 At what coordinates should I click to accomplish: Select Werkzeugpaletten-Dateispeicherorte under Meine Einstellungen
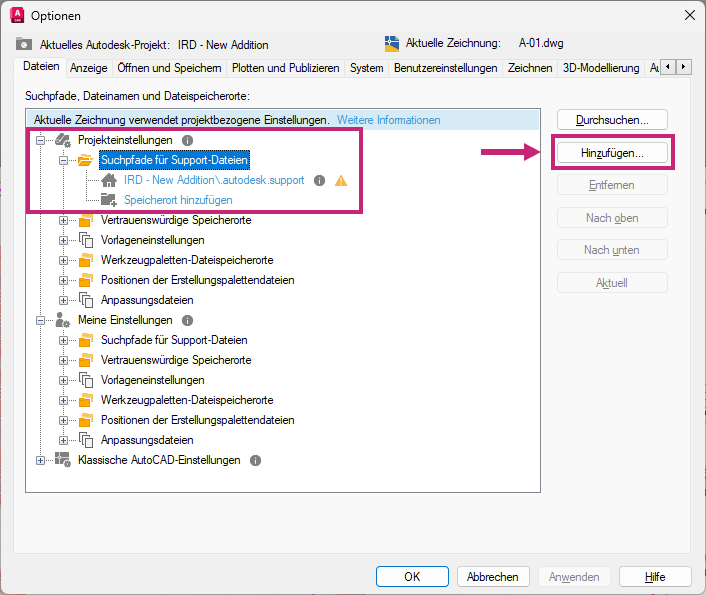[187, 400]
